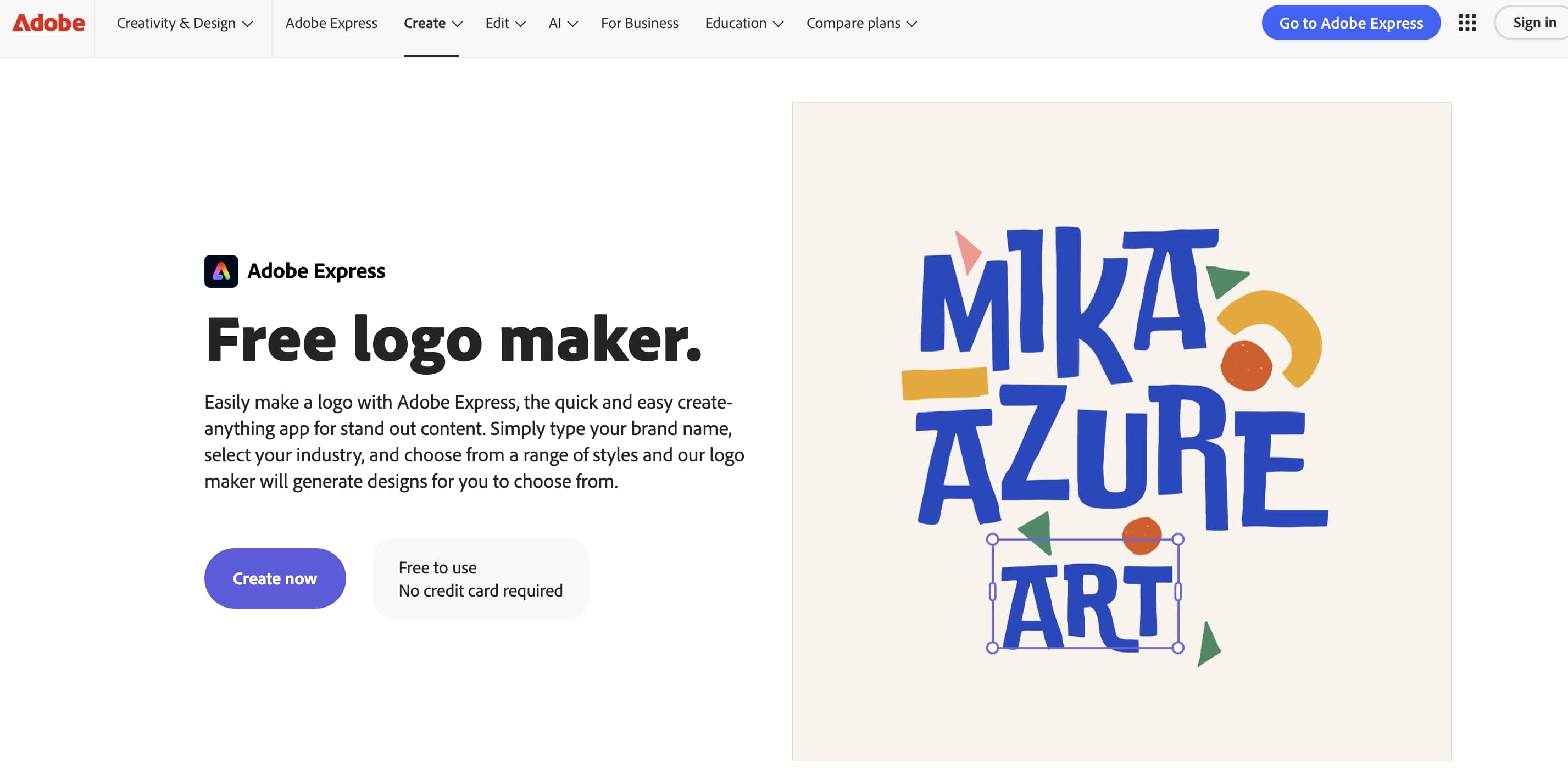The height and width of the screenshot is (780, 1568).
Task: Click the pink triangle above the M
Action: 966,250
